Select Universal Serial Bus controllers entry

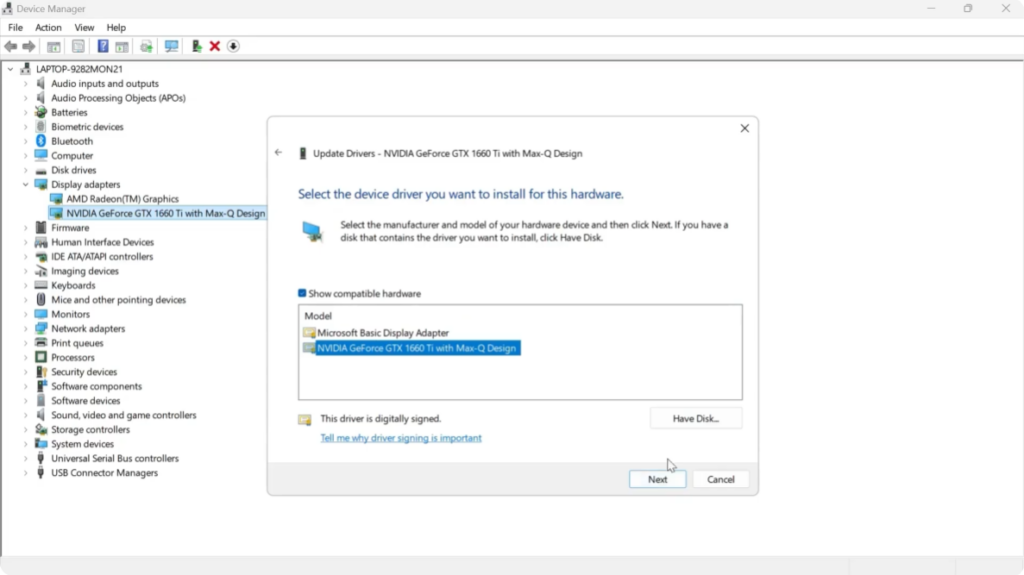[115, 458]
